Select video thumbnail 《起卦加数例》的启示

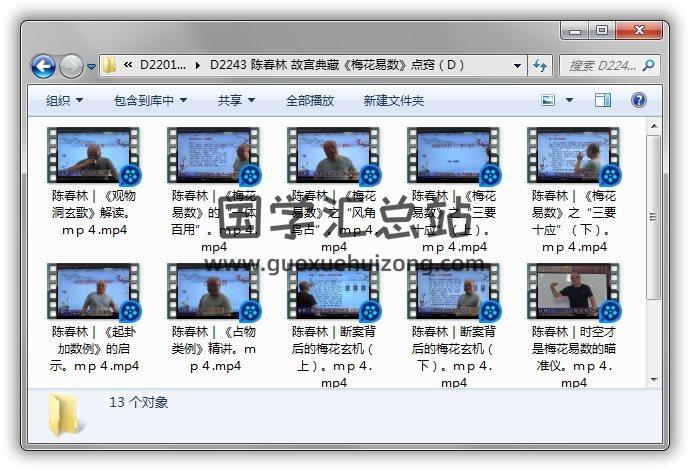coord(94,291)
